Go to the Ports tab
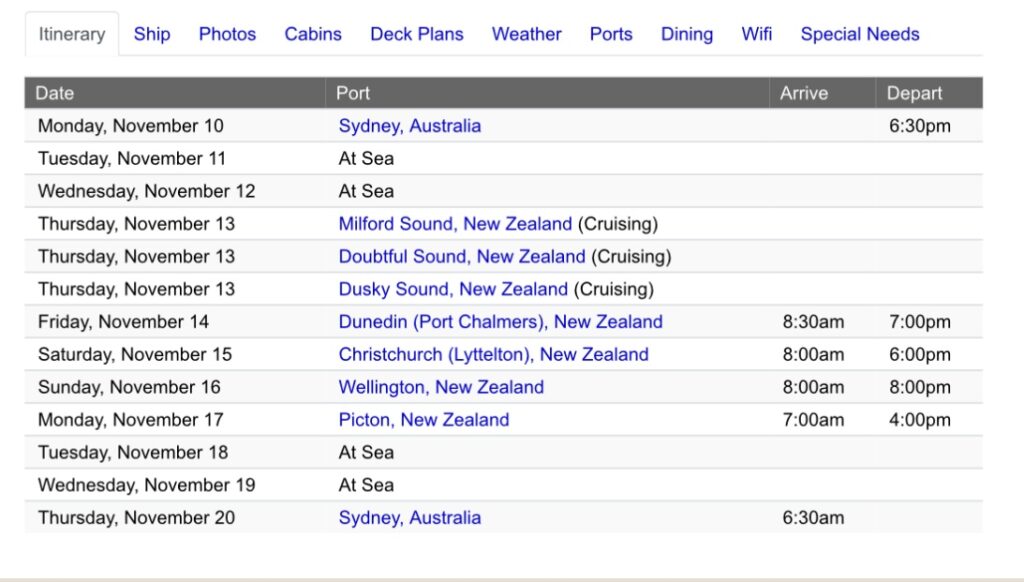 611,34
